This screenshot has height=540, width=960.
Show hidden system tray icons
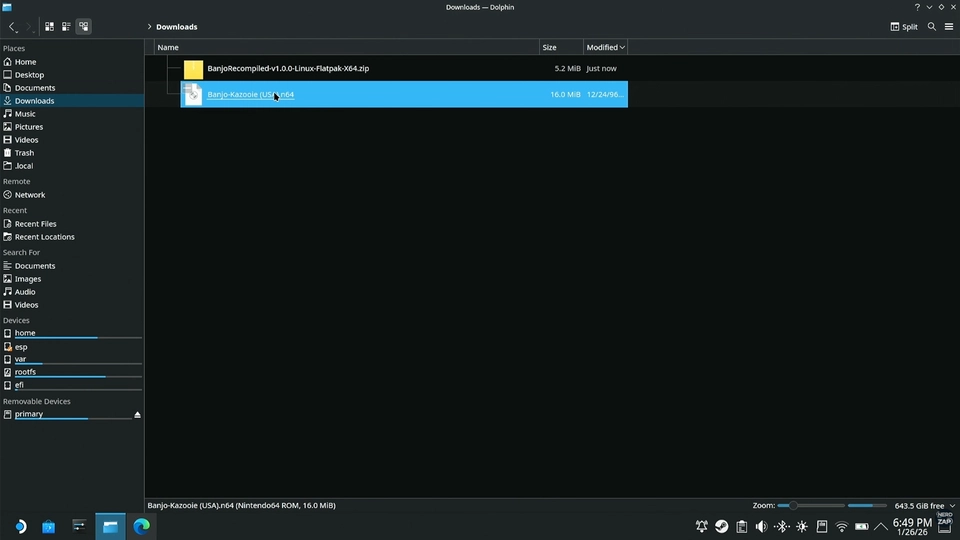(880, 526)
